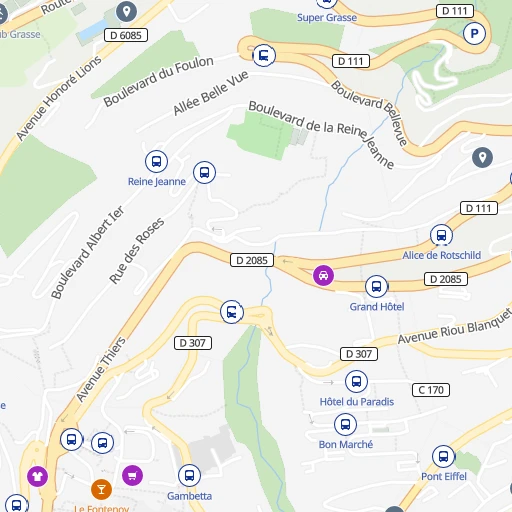The image size is (512, 512).
Task: Click the location pin below Boulevard Bellevue
Action: (x=482, y=157)
